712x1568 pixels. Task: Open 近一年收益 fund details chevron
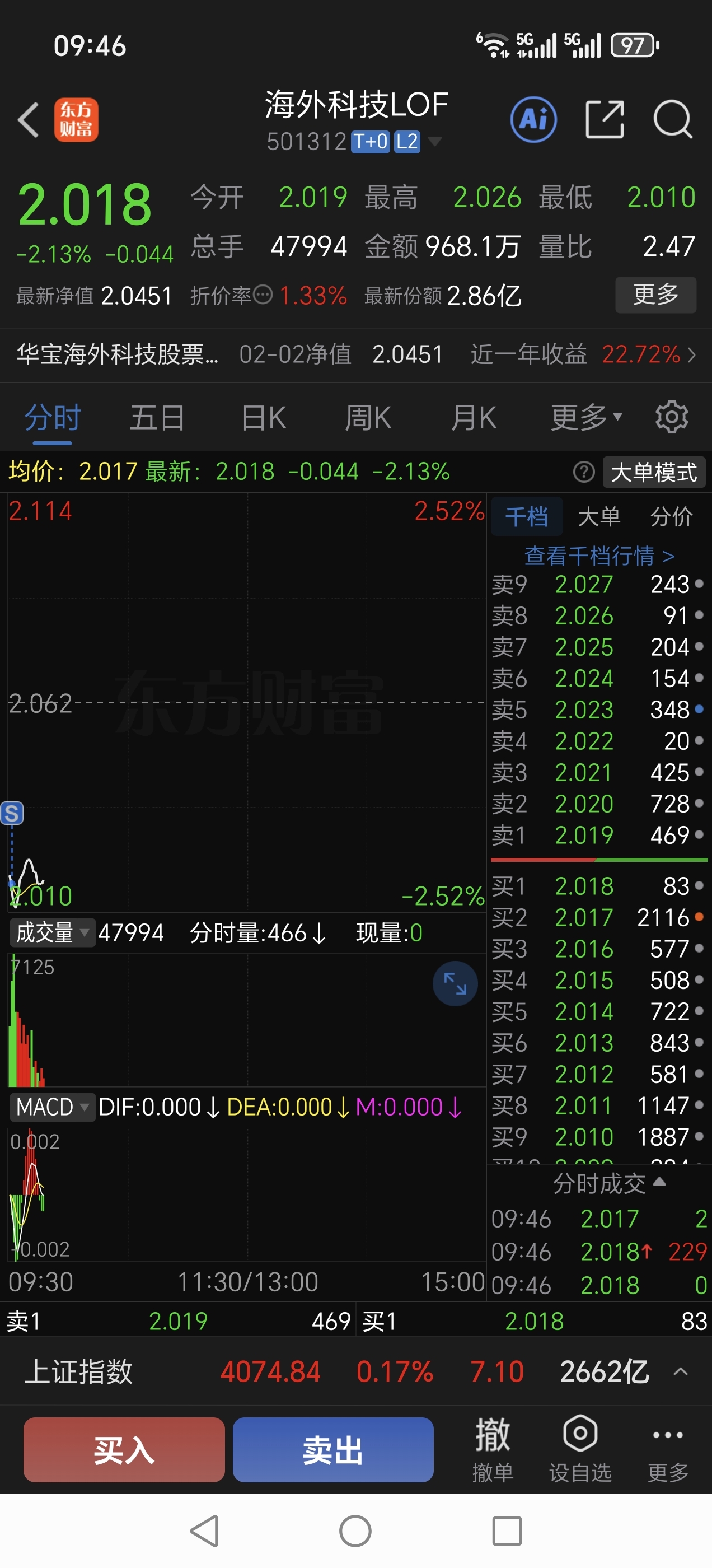(691, 354)
